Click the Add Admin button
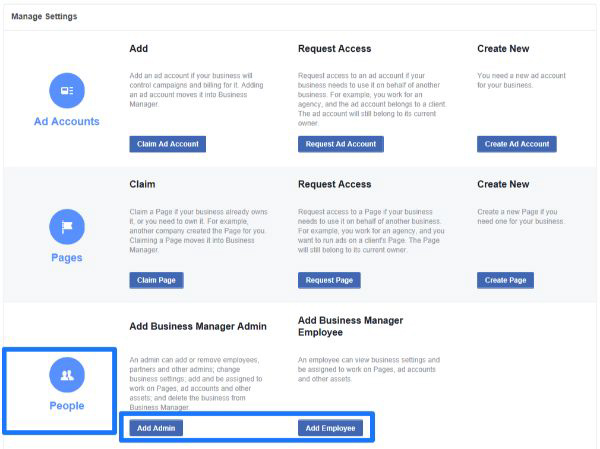 [156, 428]
